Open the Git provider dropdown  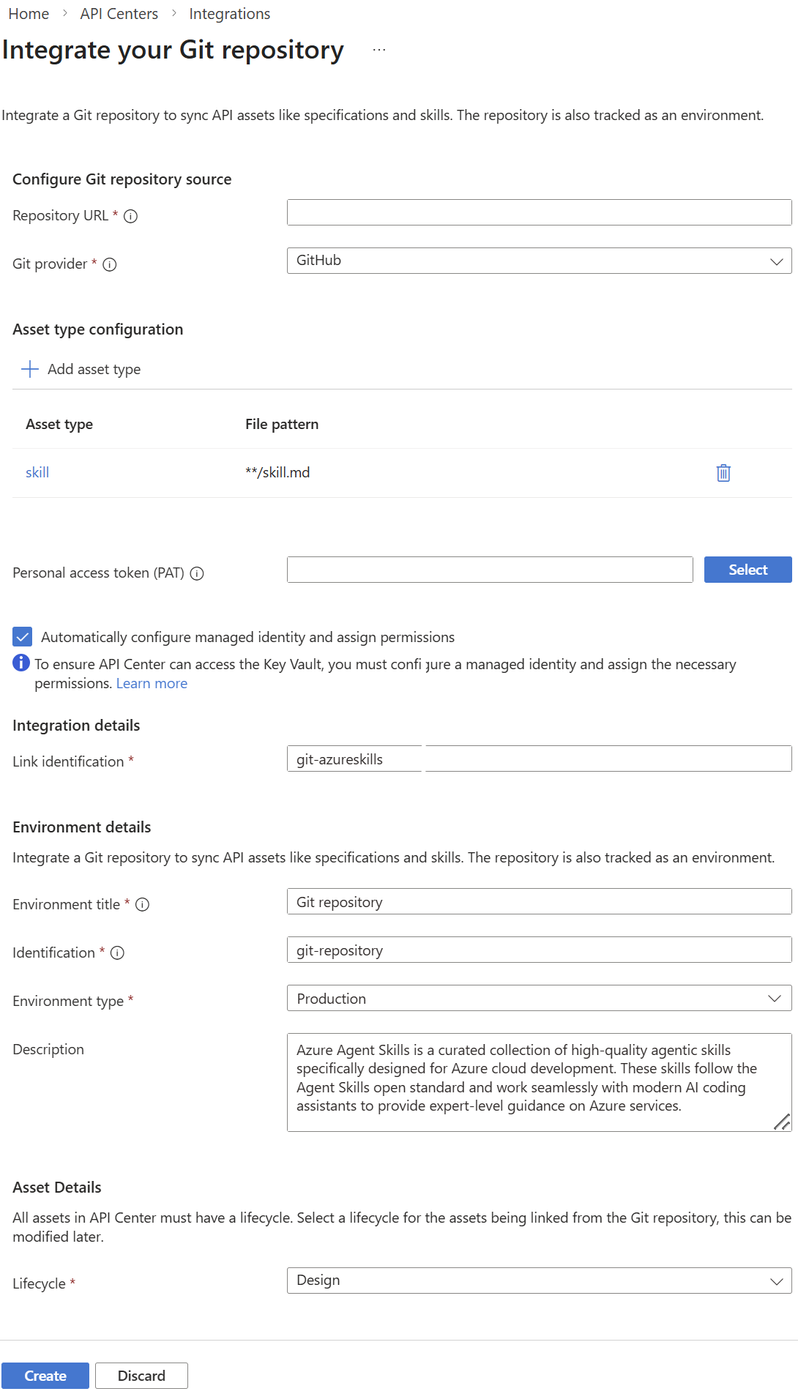click(539, 261)
